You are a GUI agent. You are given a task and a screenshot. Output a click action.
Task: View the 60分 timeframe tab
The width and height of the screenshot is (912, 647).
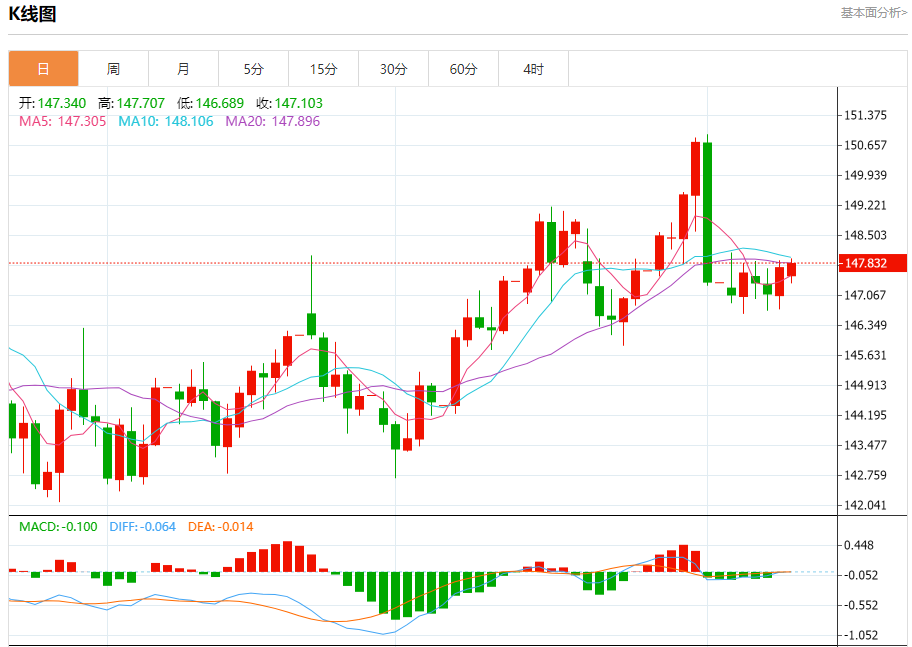click(x=463, y=69)
